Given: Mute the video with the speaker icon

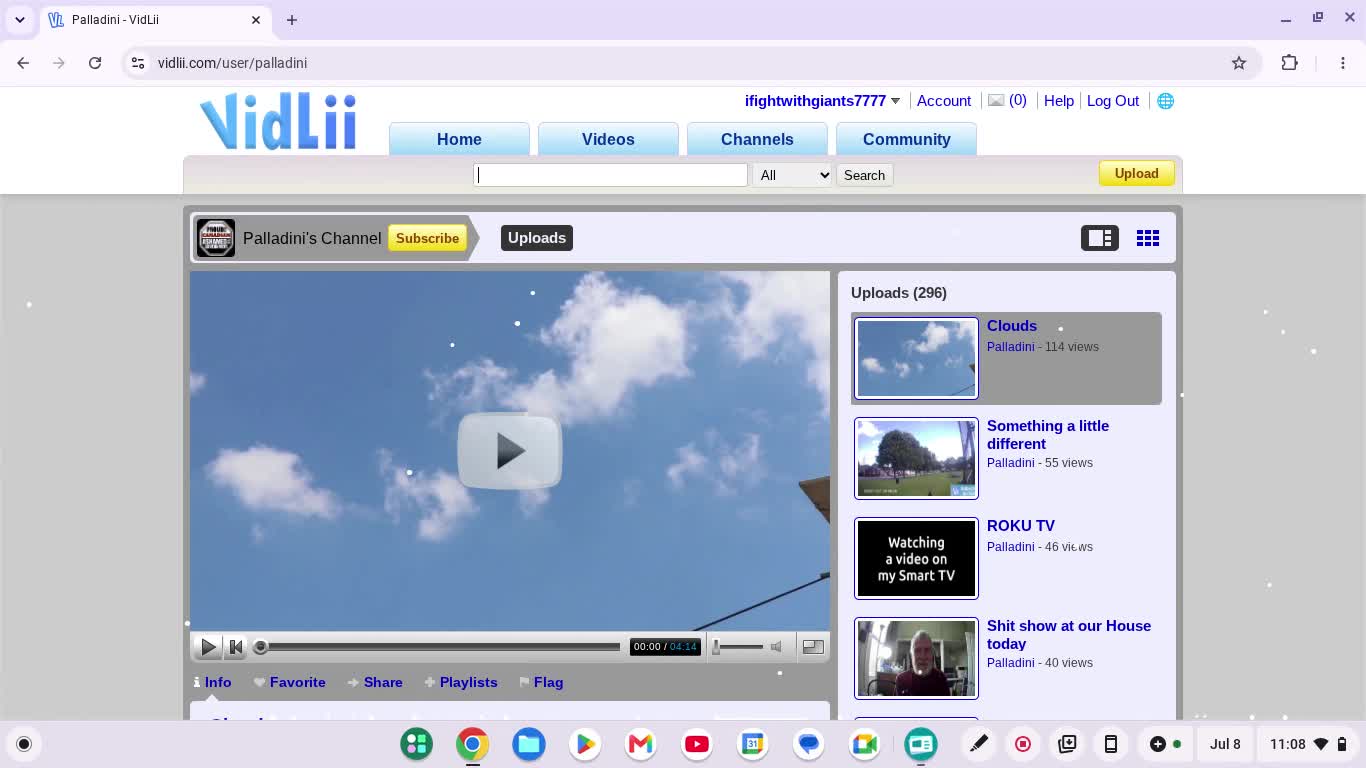Looking at the screenshot, I should (x=776, y=647).
